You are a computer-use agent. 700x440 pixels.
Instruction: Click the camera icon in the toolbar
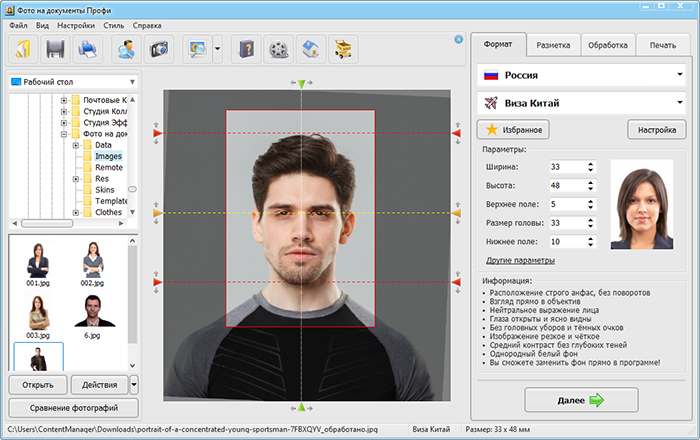click(x=158, y=48)
